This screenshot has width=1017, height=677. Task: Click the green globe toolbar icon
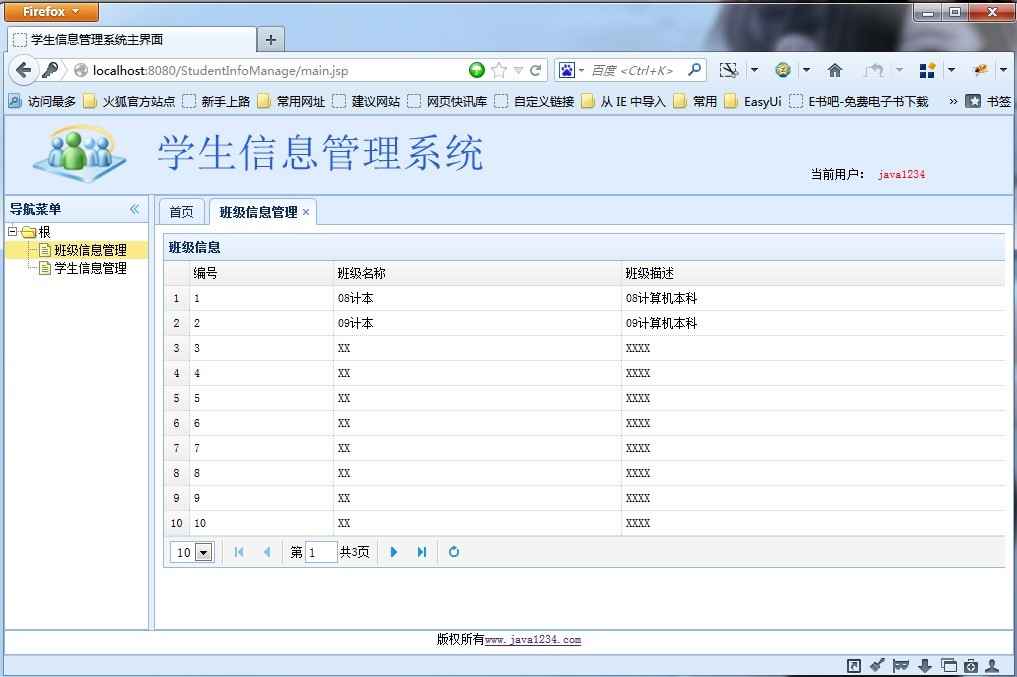[x=783, y=70]
